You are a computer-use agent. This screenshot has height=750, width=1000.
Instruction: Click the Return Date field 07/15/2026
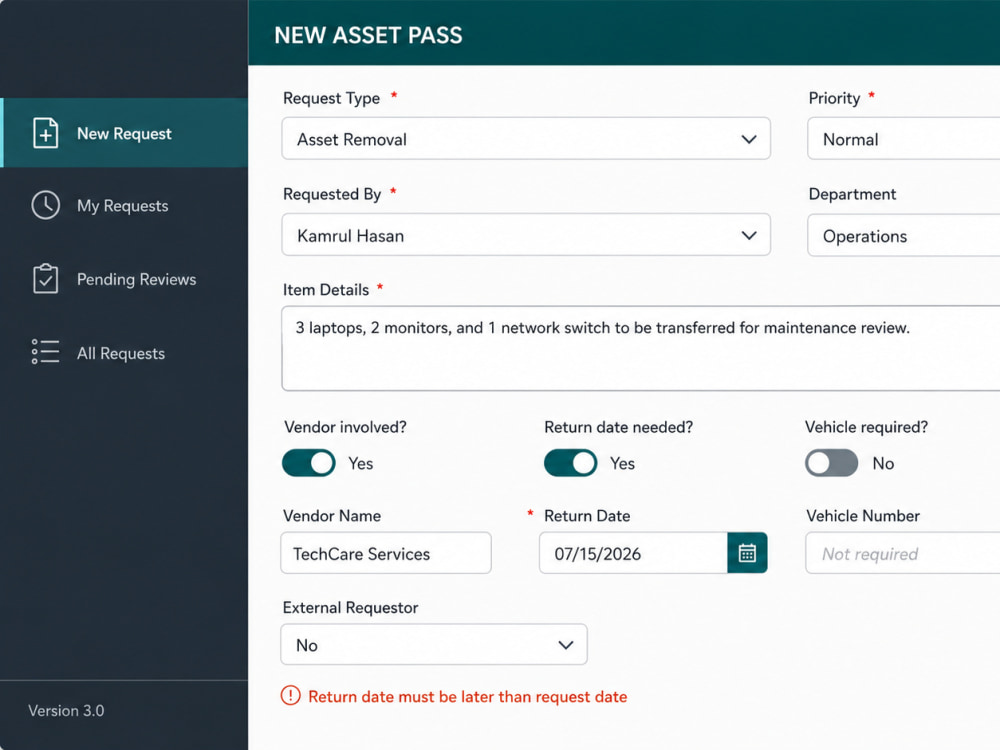633,553
